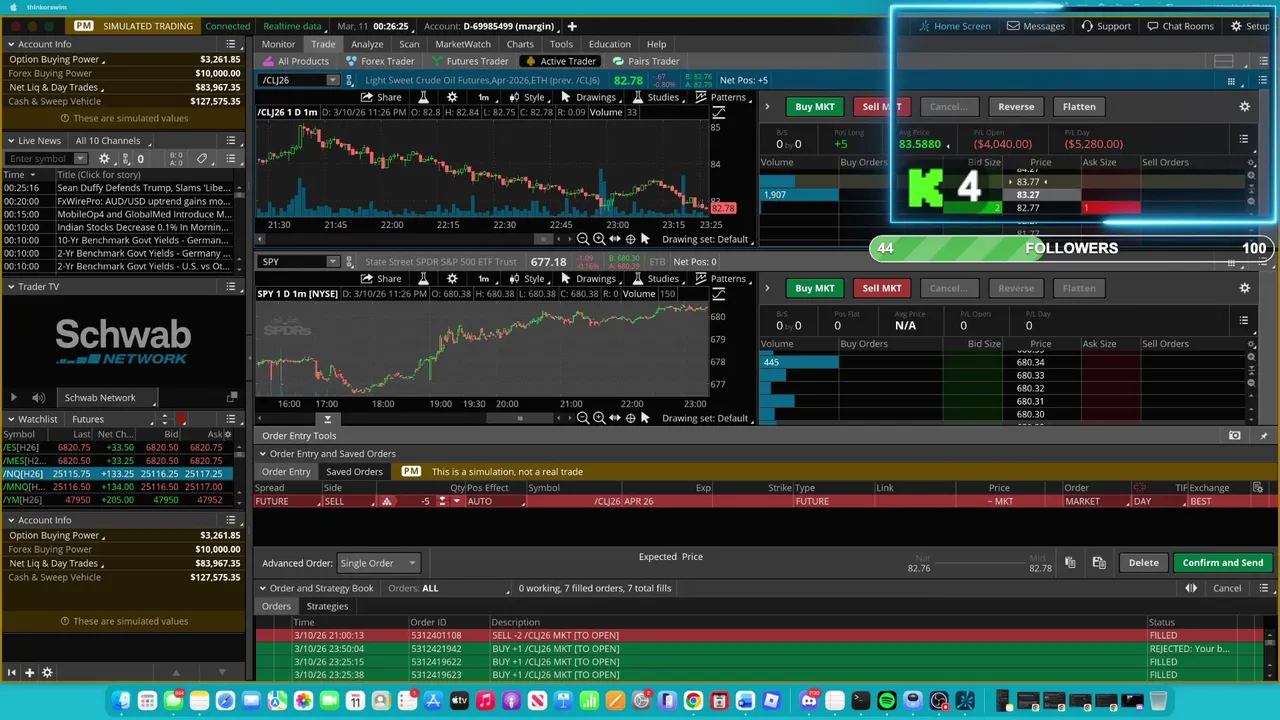Collapse the Order and Strategy Book section

[262, 588]
